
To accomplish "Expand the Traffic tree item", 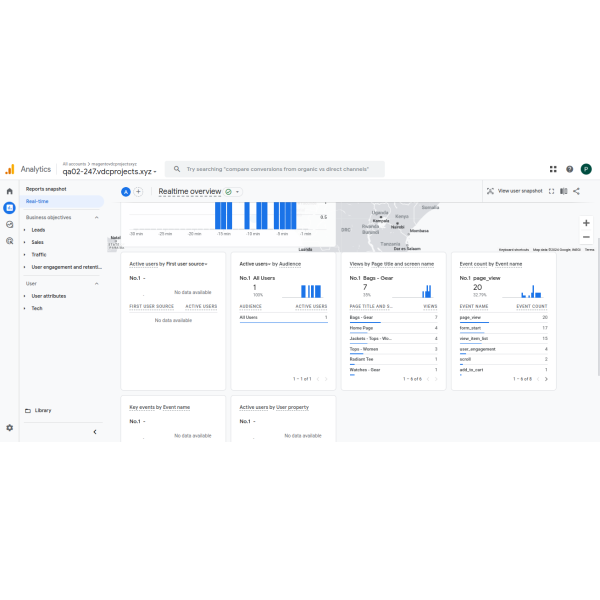I will point(25,255).
